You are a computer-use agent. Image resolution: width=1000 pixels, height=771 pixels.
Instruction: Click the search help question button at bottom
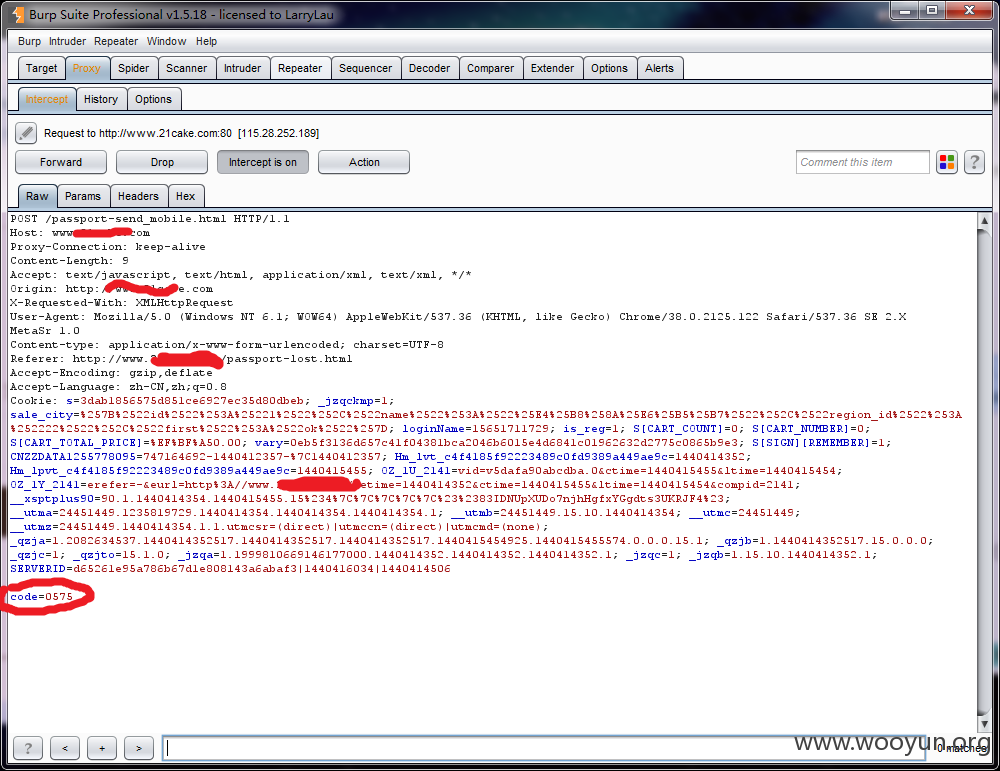[28, 748]
